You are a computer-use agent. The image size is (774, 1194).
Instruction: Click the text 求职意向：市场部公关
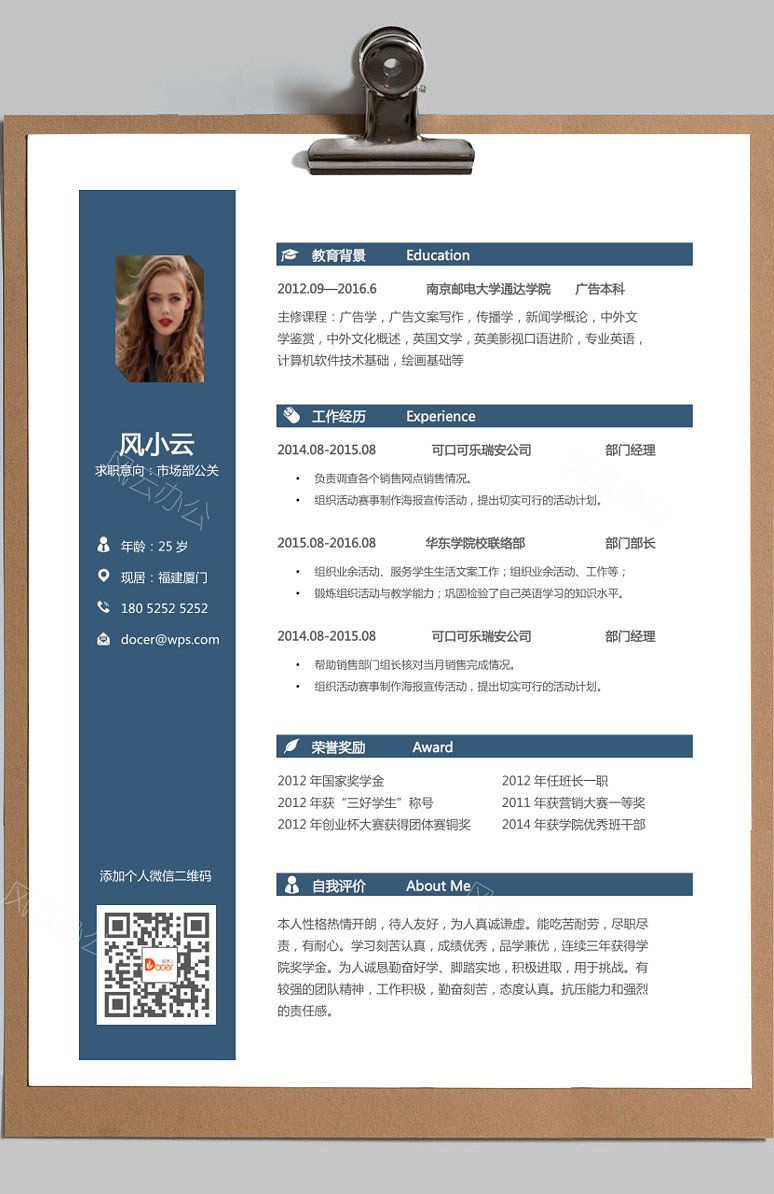tap(157, 471)
